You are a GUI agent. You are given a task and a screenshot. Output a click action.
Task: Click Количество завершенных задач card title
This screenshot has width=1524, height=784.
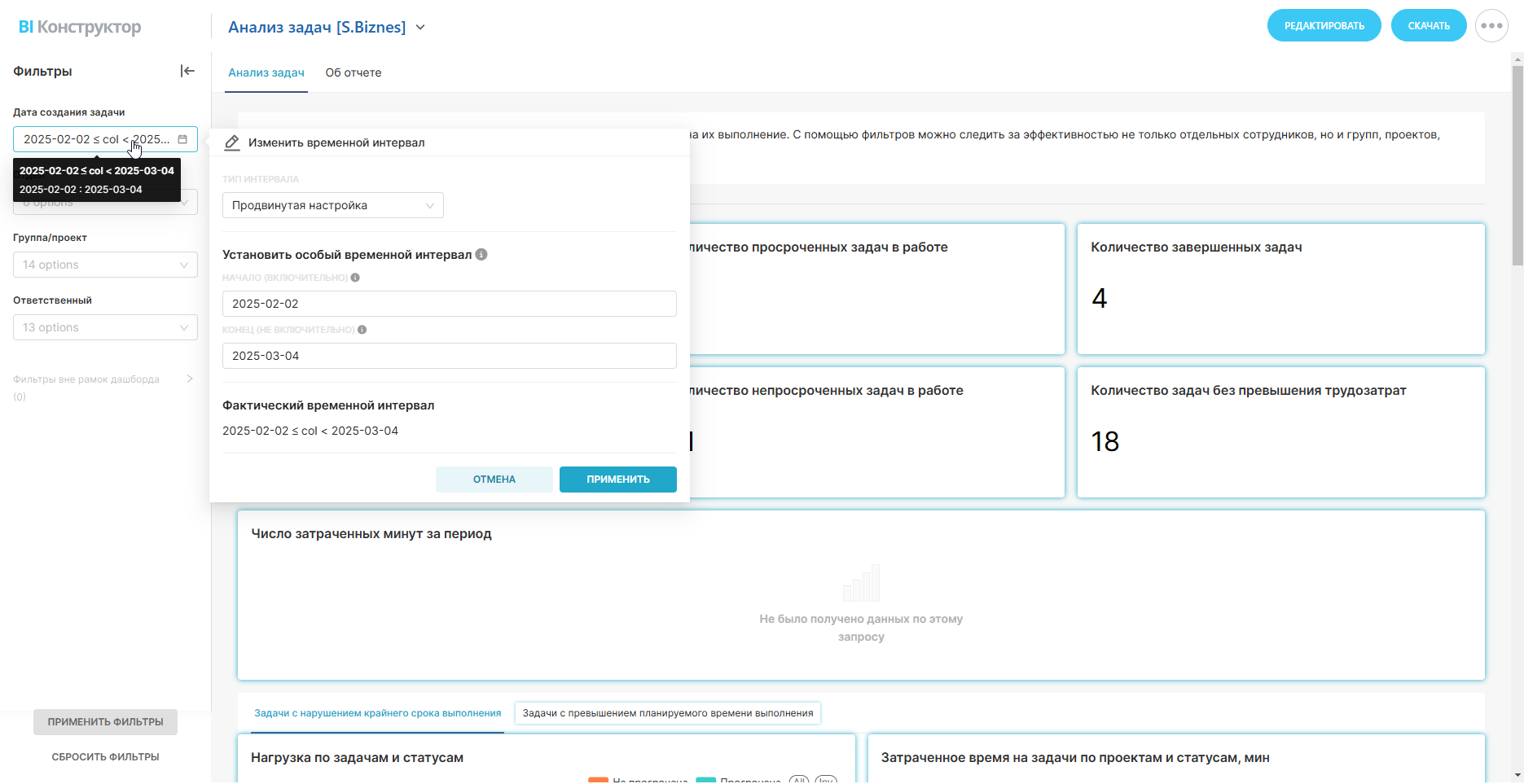(x=1197, y=247)
